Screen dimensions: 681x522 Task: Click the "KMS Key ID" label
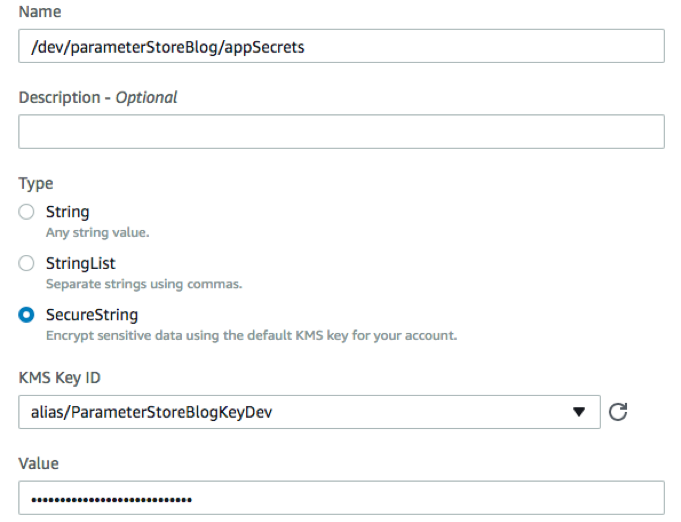(x=60, y=378)
